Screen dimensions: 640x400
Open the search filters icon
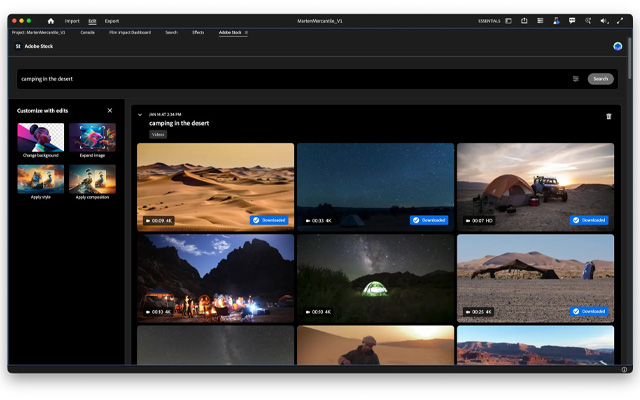(576, 79)
